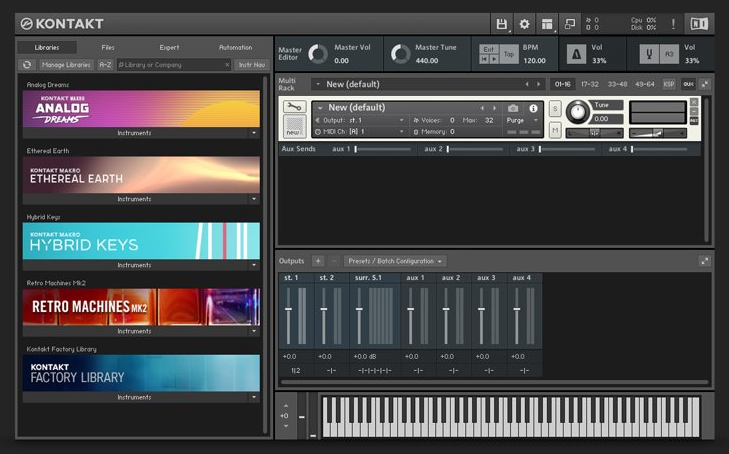Click the exclamation panic button

[x=673, y=24]
